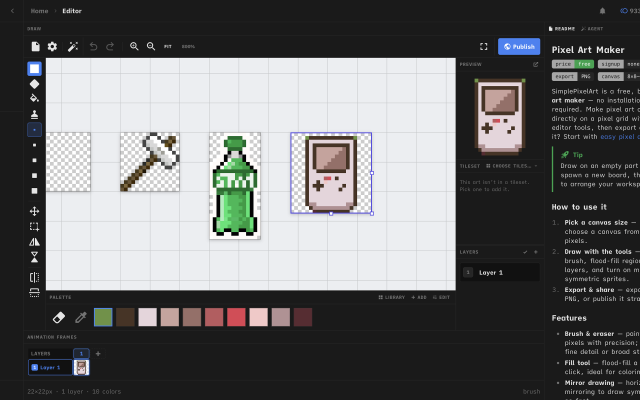Select the empty transparent artboard

68,162
